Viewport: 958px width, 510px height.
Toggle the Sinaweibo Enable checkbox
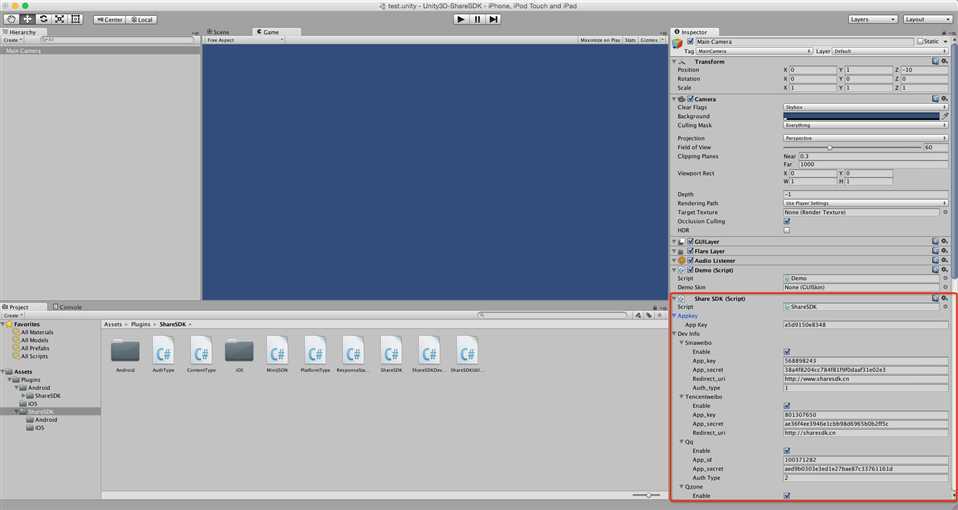(787, 352)
